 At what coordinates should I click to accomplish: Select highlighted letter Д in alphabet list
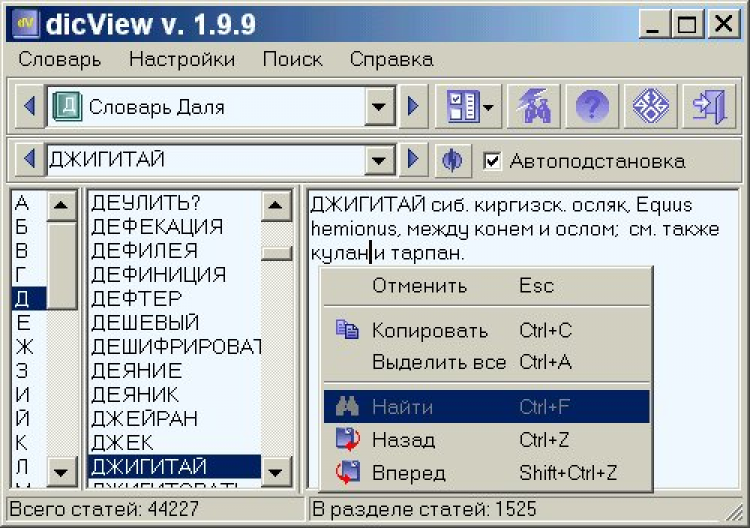(x=29, y=298)
